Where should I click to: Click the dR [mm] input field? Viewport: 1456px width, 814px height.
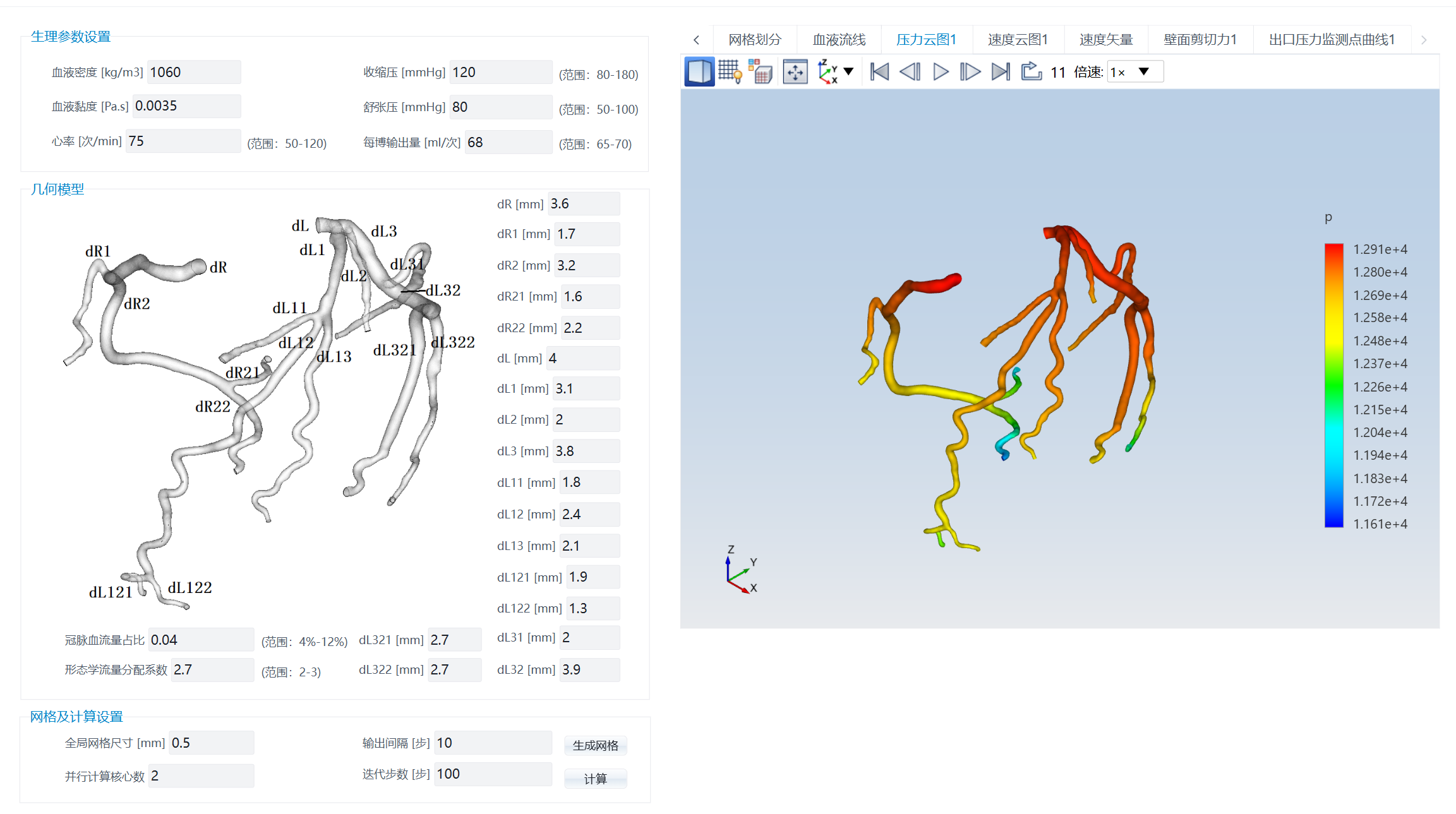pos(584,204)
